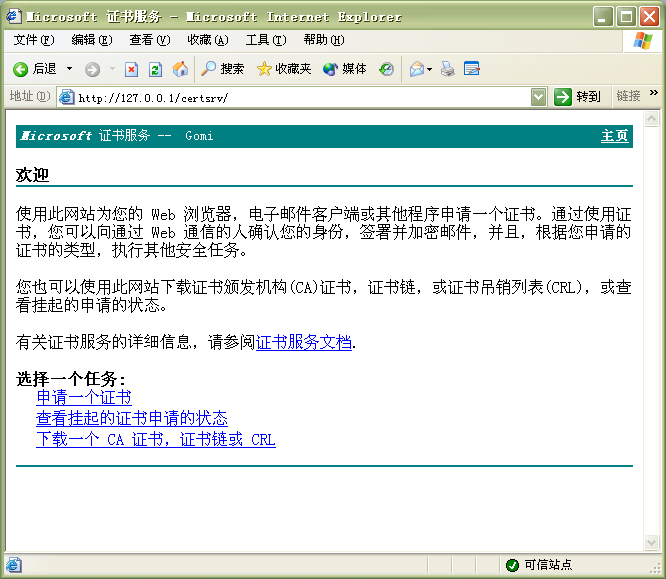Open the Forward history dropdown arrow
666x579 pixels.
tap(113, 68)
